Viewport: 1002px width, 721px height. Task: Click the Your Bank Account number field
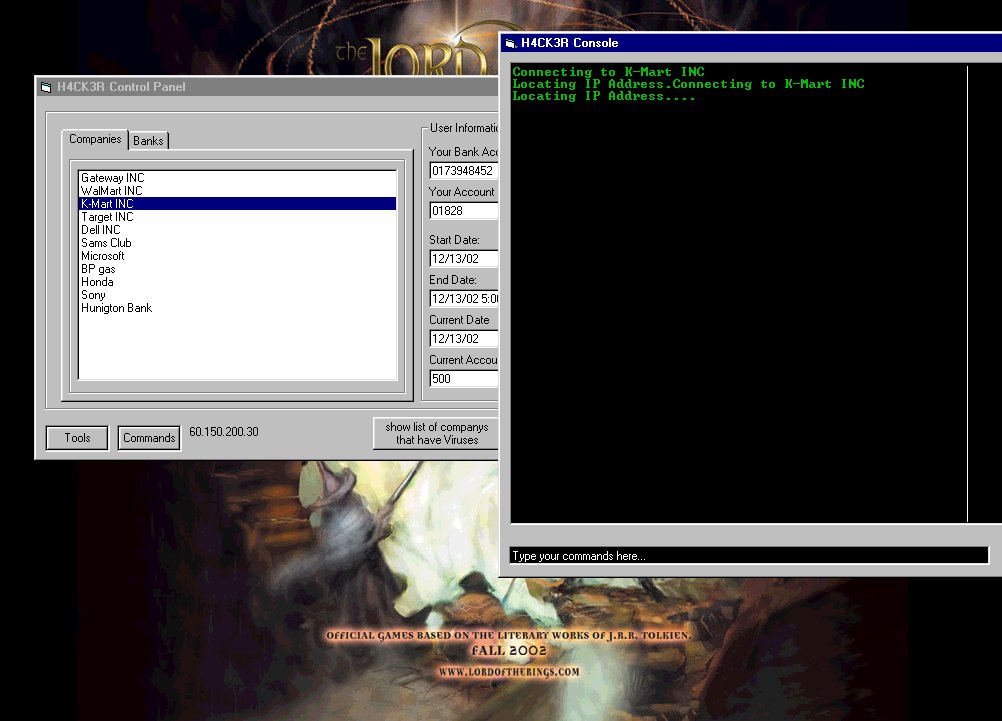click(x=464, y=171)
